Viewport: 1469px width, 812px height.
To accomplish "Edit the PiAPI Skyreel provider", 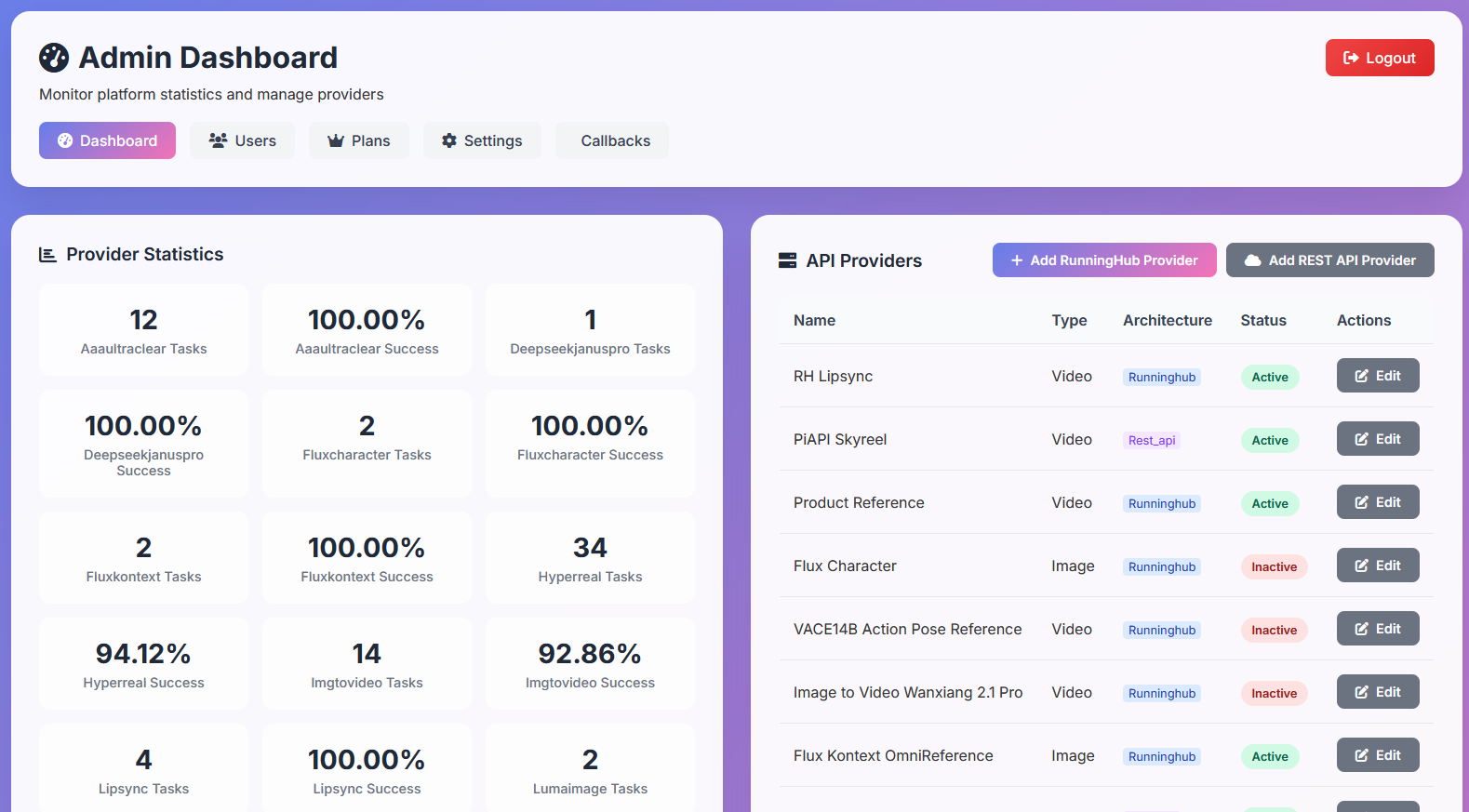I will (x=1377, y=439).
